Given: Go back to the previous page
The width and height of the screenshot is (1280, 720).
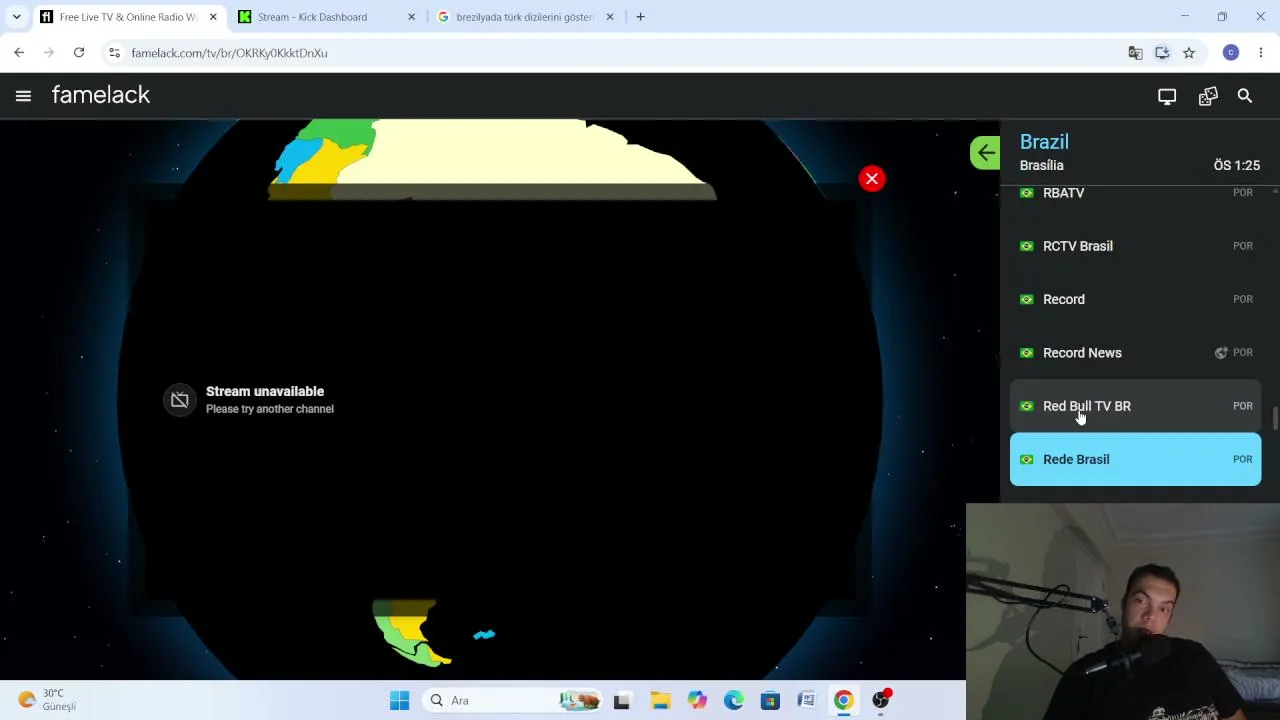Looking at the screenshot, I should [x=19, y=53].
